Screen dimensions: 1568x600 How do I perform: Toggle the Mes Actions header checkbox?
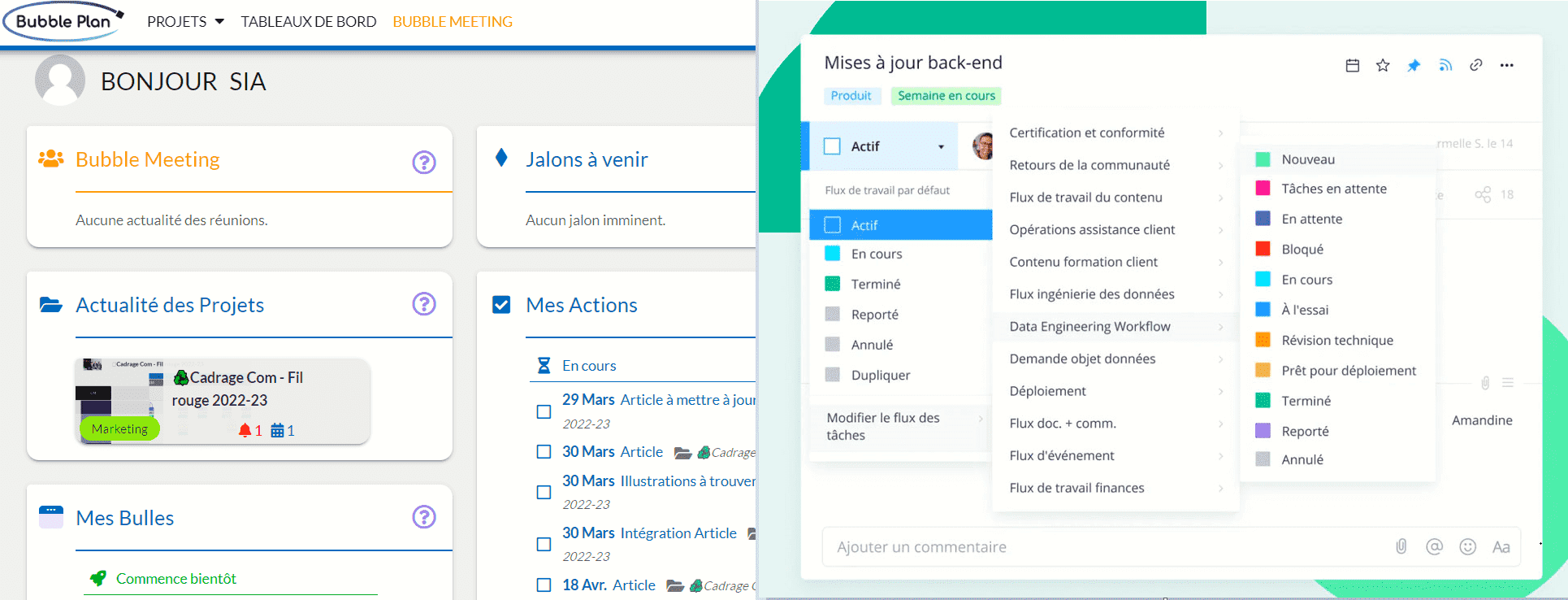(x=502, y=305)
